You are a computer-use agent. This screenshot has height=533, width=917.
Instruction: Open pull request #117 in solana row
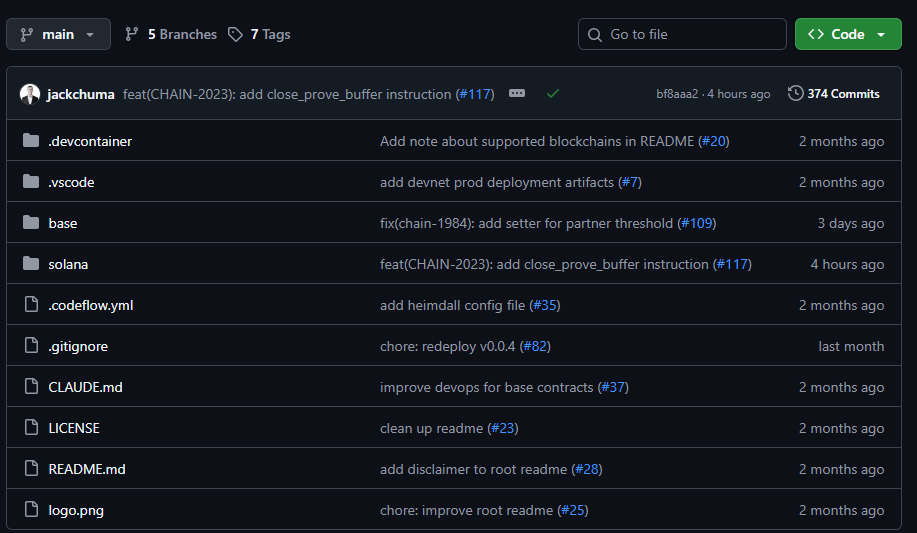(732, 264)
